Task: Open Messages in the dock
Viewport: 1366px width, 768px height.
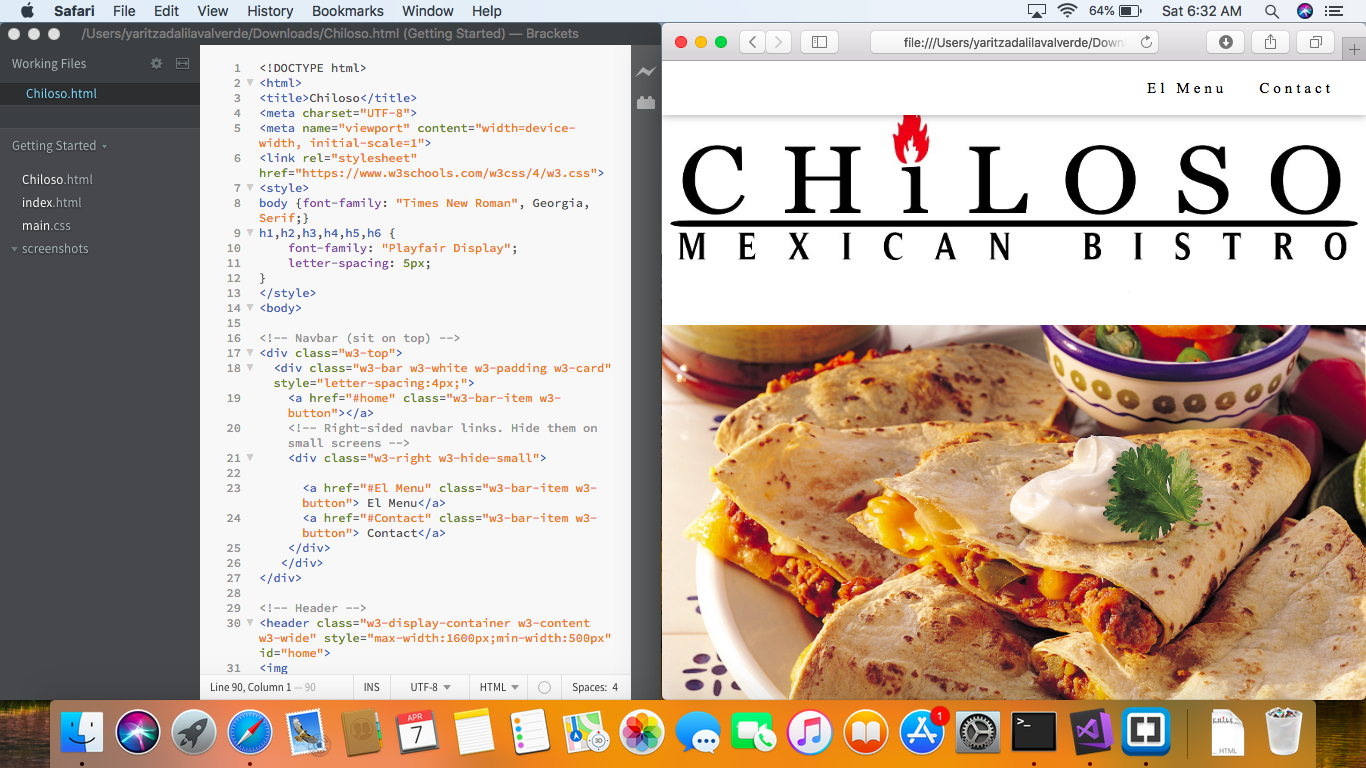Action: [698, 733]
